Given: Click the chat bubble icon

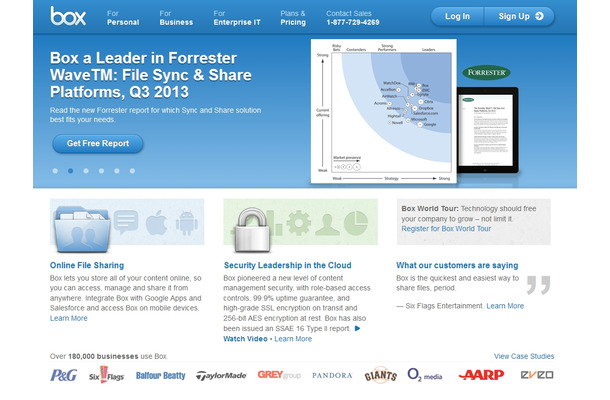Looking at the screenshot, I should [126, 222].
